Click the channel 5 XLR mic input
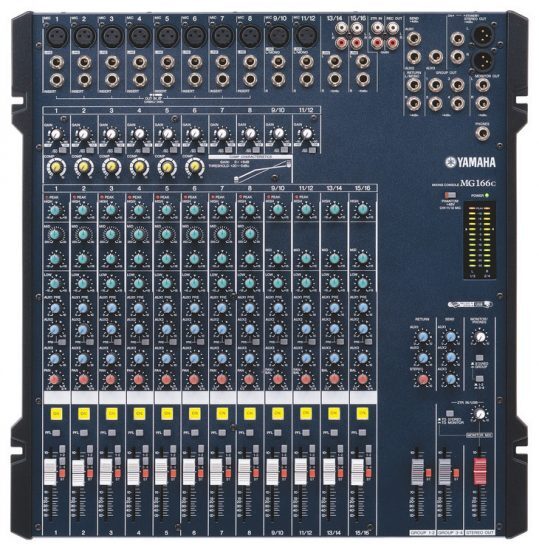Screen dimensions: 539x550 [x=167, y=36]
